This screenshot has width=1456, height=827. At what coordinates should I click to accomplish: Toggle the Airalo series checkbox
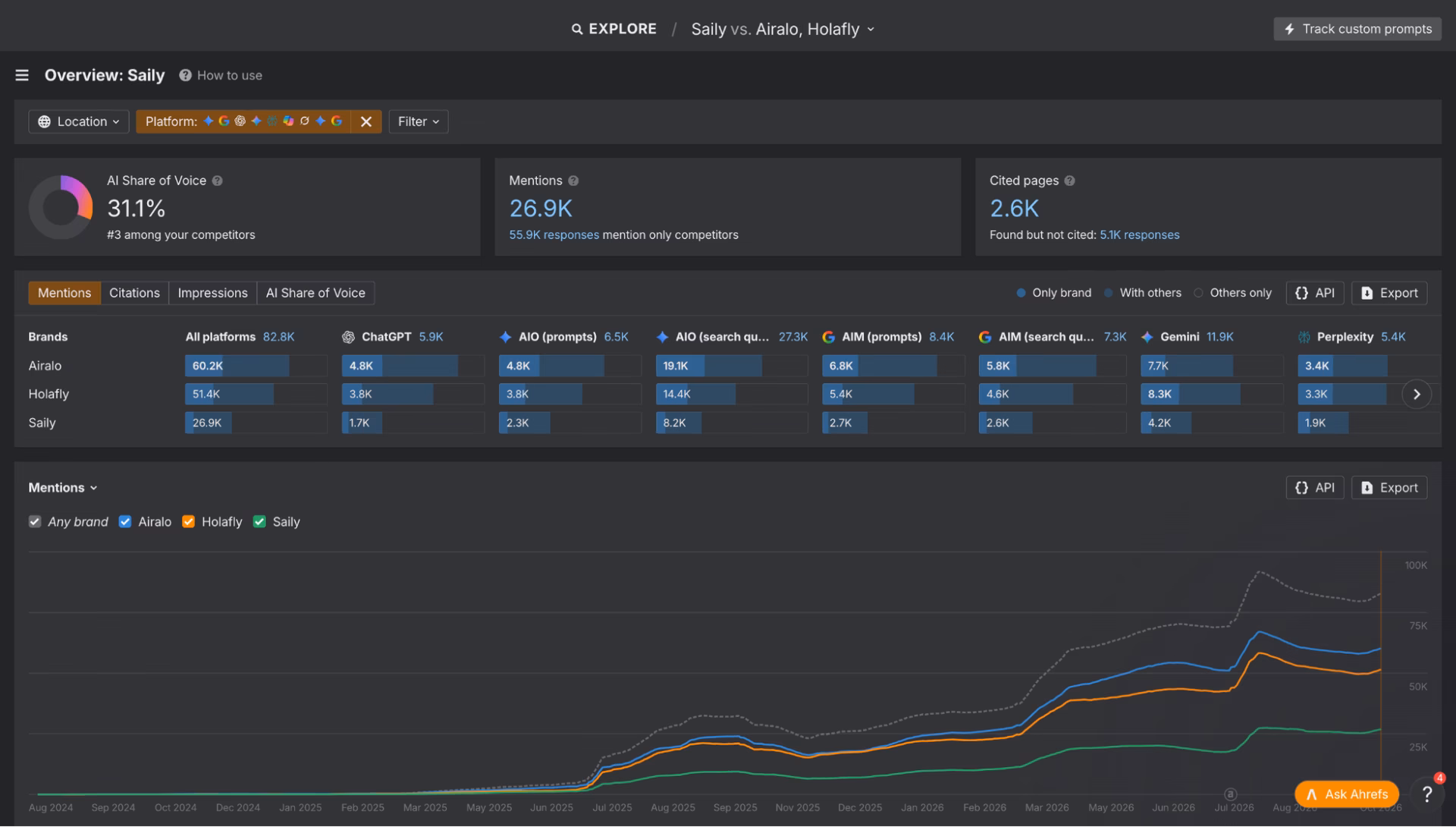(x=125, y=521)
